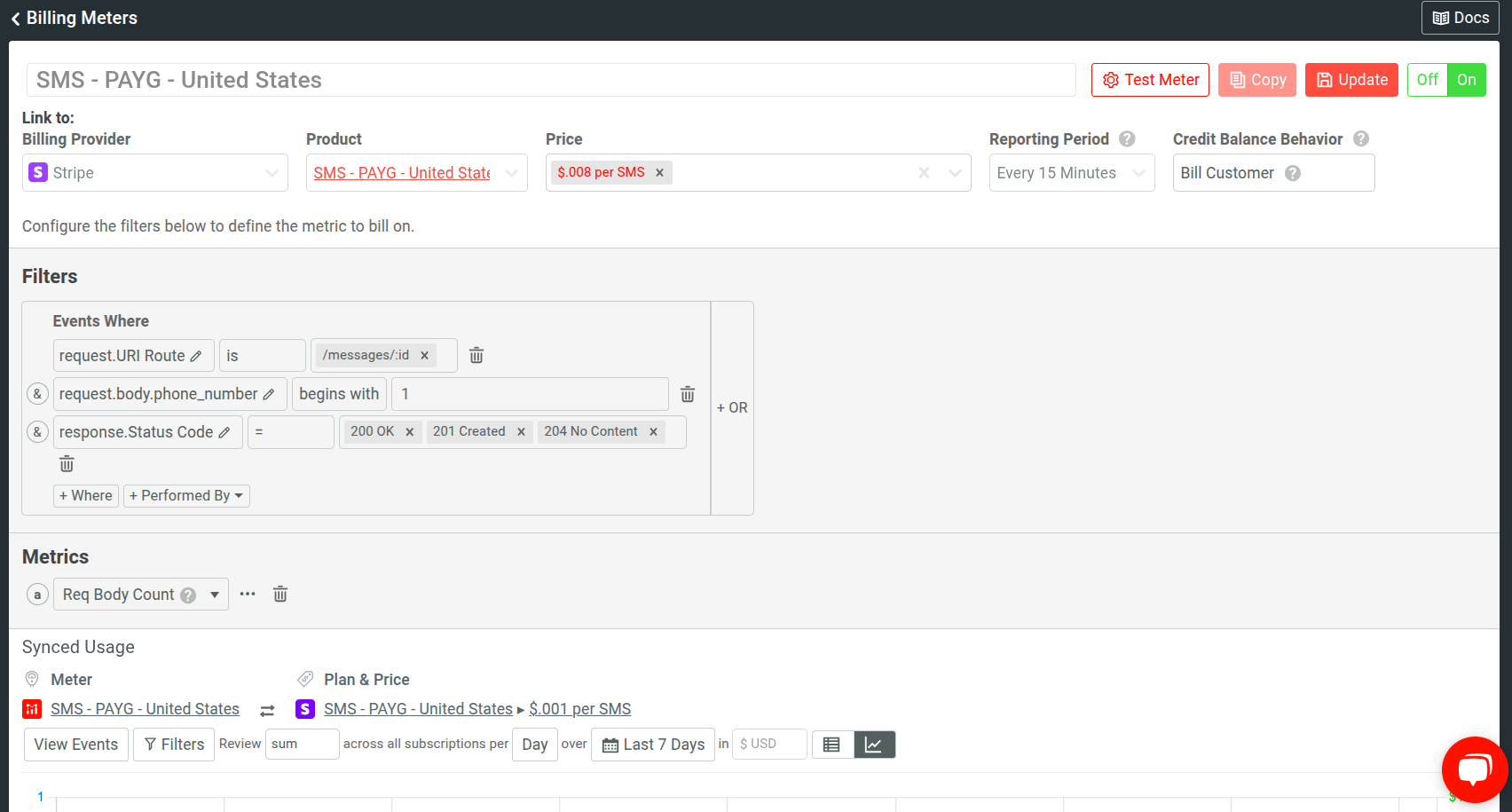Screen dimensions: 1512x812
Task: Open the chat widget bubble at bottom right
Action: (1475, 769)
